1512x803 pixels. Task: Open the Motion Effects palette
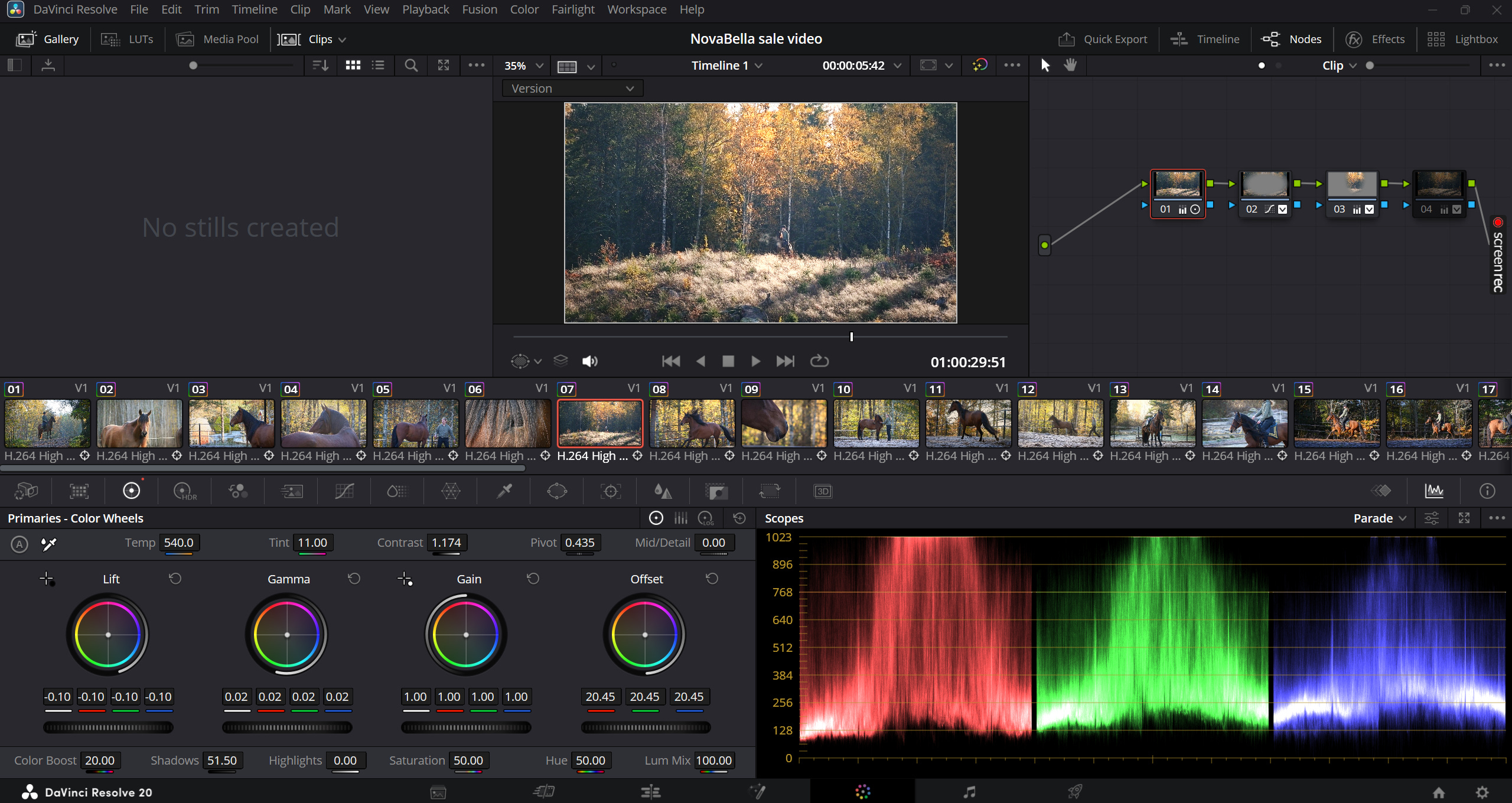[x=291, y=491]
